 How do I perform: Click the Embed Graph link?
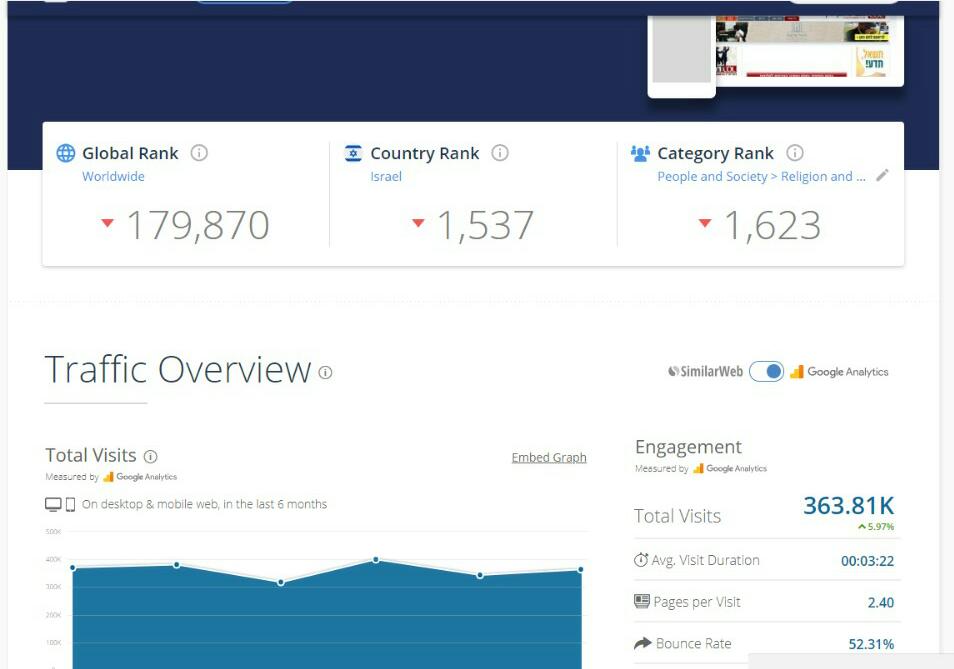pyautogui.click(x=549, y=458)
